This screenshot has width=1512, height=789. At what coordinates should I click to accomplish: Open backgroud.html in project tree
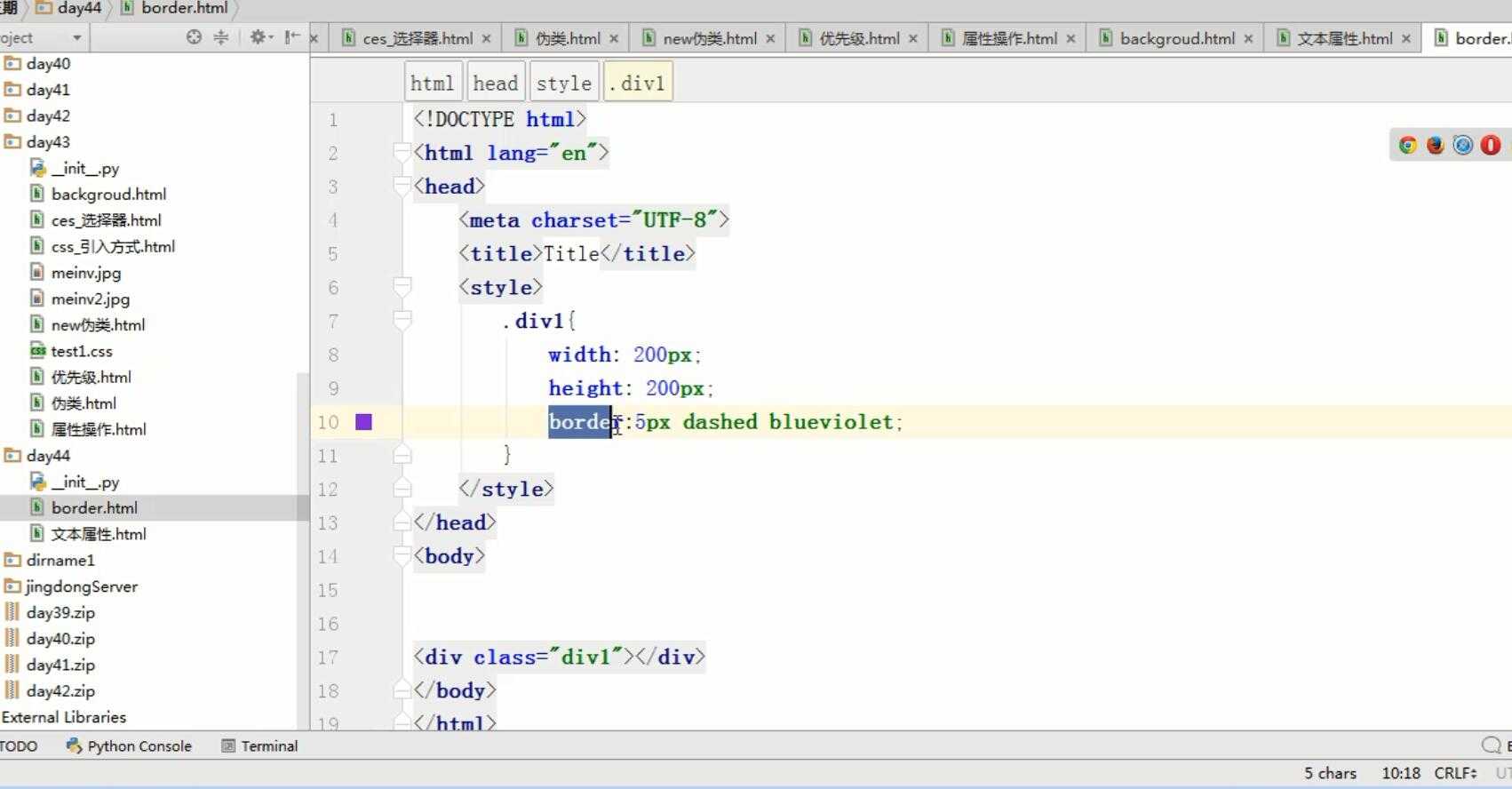tap(108, 195)
